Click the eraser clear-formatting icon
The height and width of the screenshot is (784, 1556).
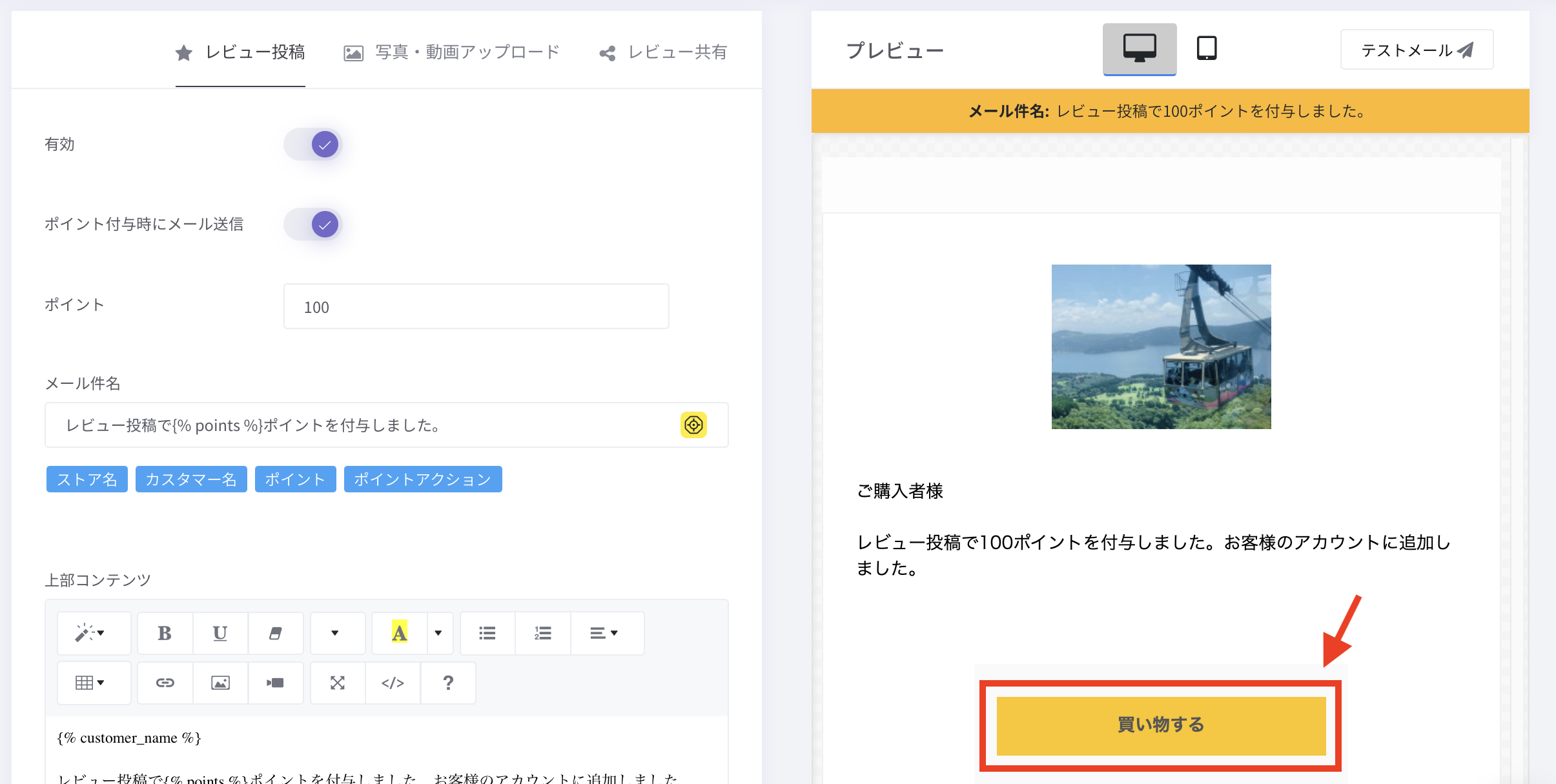(276, 633)
